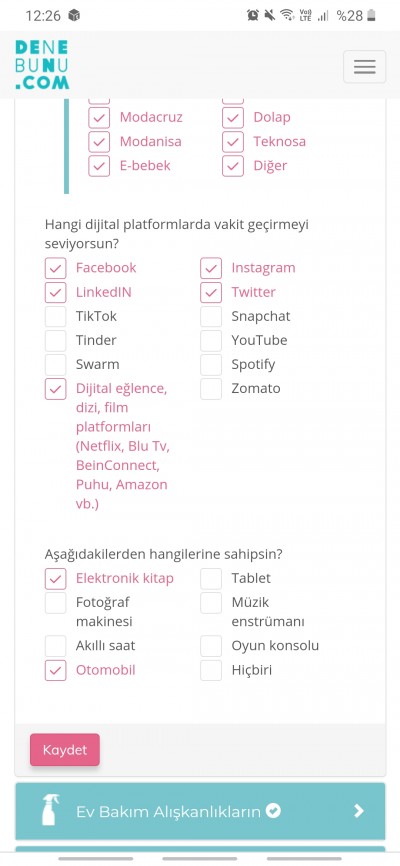The width and height of the screenshot is (400, 866).
Task: Uncheck the Instagram checkbox
Action: pyautogui.click(x=211, y=268)
